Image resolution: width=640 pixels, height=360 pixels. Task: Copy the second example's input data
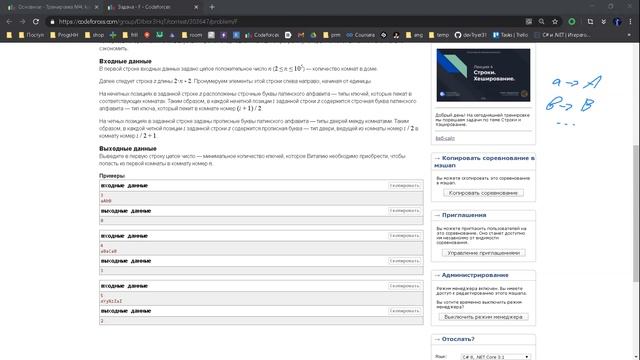pos(404,236)
